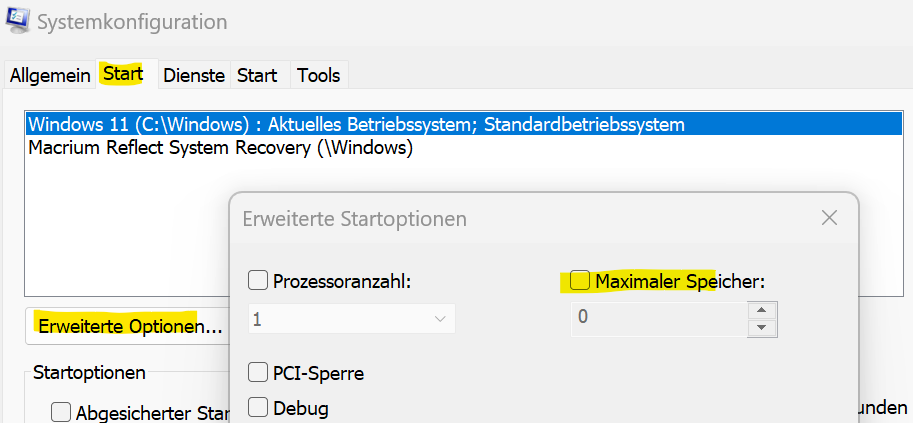The image size is (913, 423).
Task: Click the Erweiterte Startoptionen dialog title bar
Action: click(500, 218)
